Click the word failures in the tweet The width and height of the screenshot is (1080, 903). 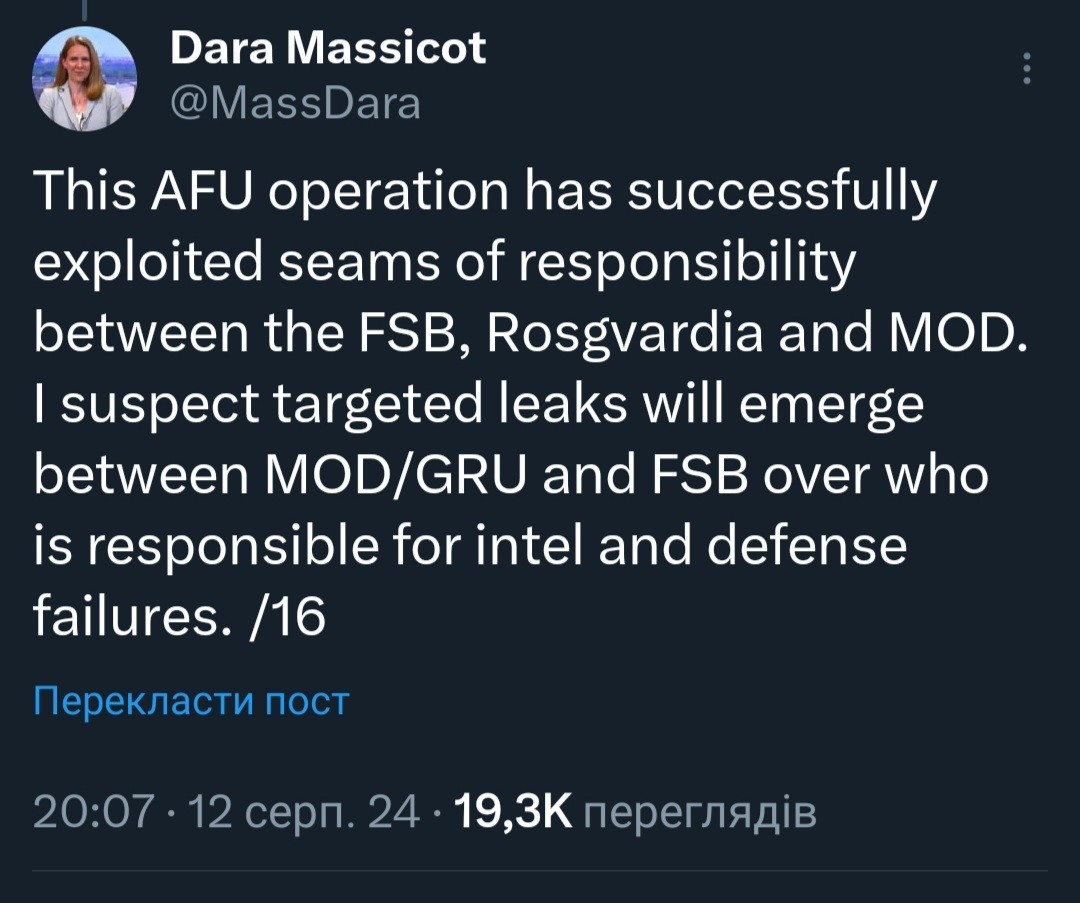coord(127,616)
